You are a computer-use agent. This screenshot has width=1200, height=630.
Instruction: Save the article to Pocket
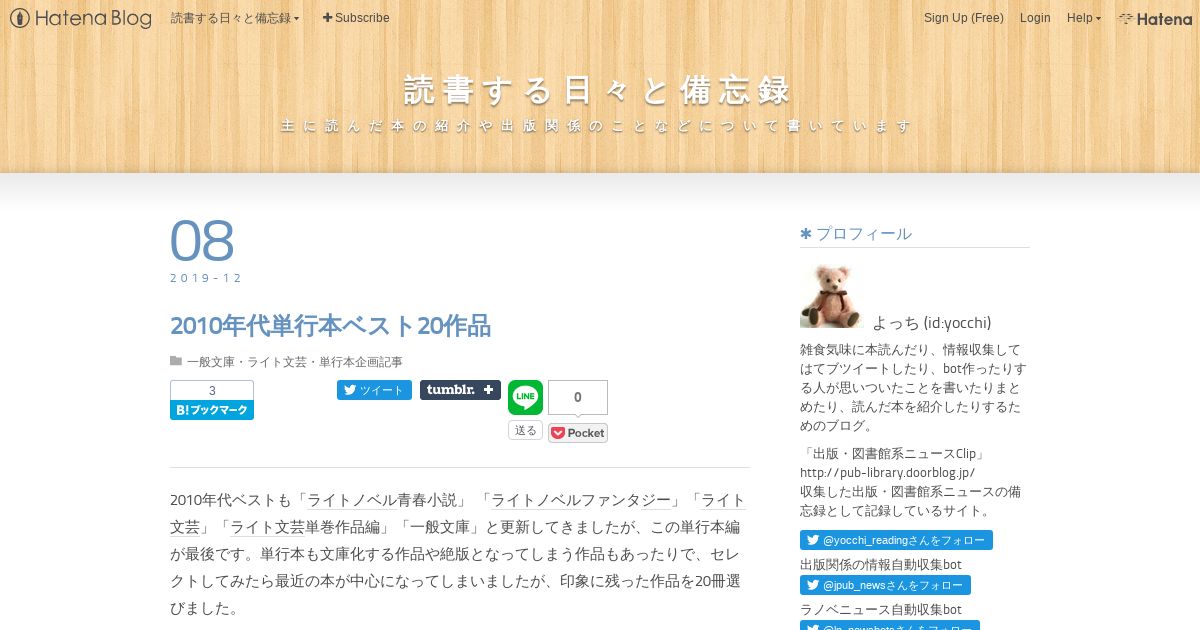coord(578,433)
